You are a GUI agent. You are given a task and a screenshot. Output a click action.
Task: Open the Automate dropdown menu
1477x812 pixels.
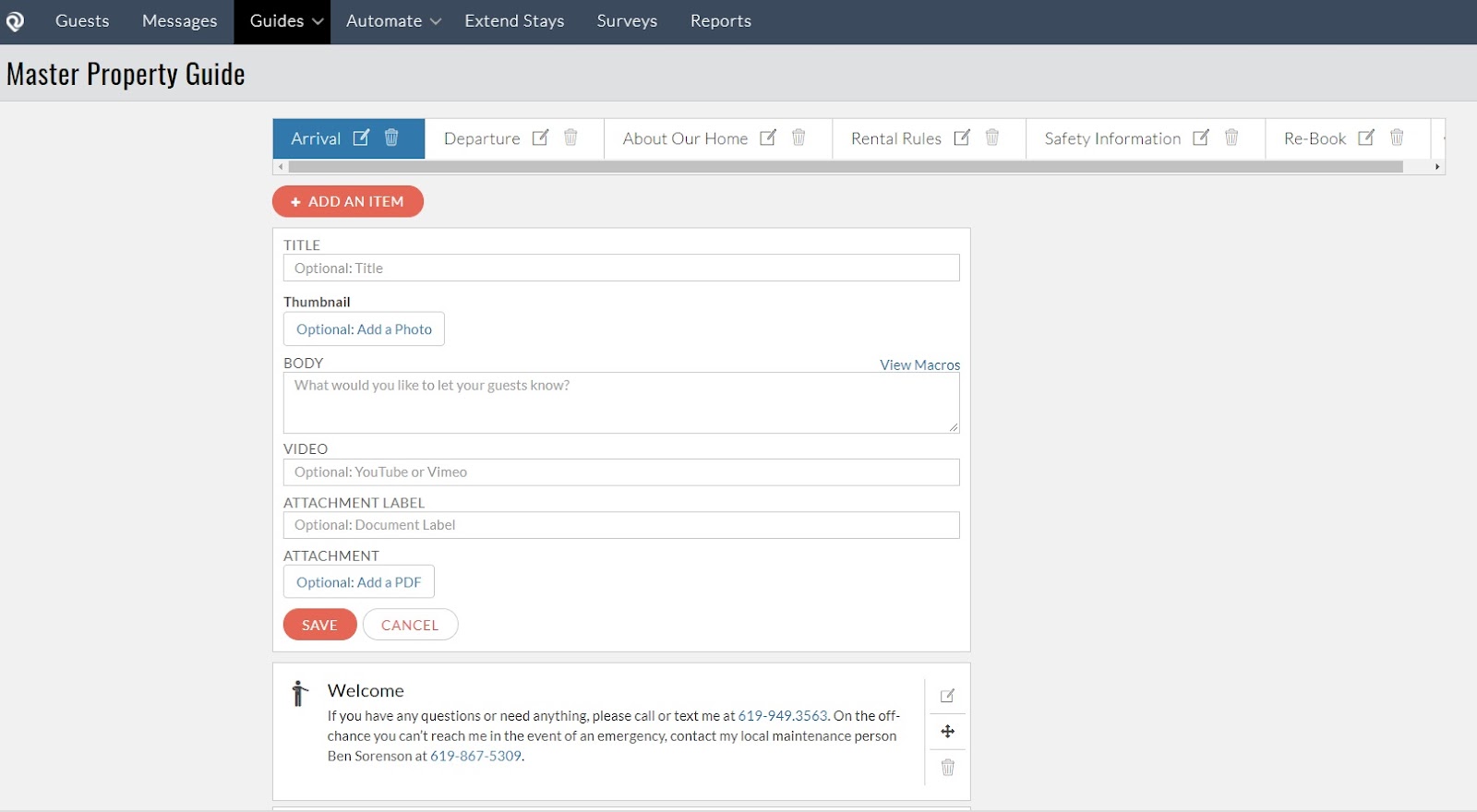point(393,21)
